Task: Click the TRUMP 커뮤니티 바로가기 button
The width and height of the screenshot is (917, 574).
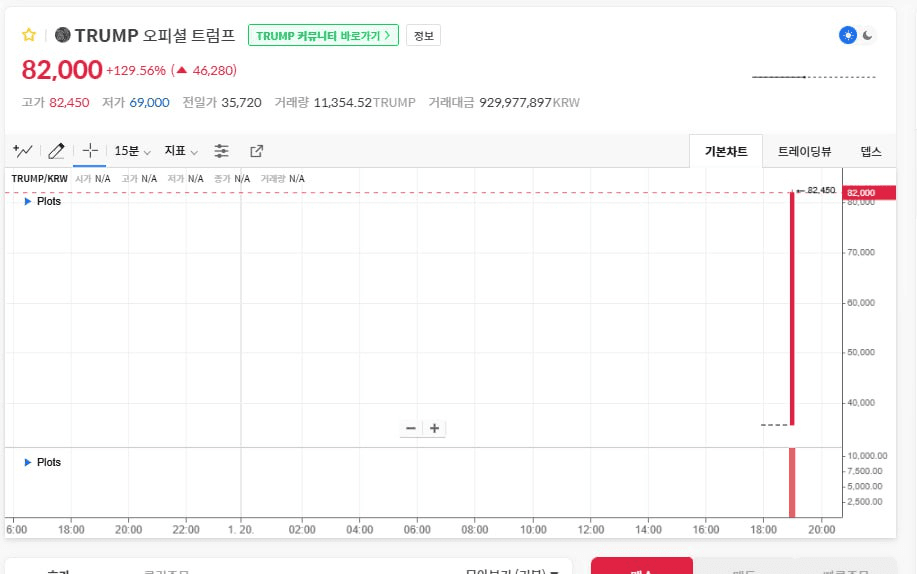Action: coord(323,35)
